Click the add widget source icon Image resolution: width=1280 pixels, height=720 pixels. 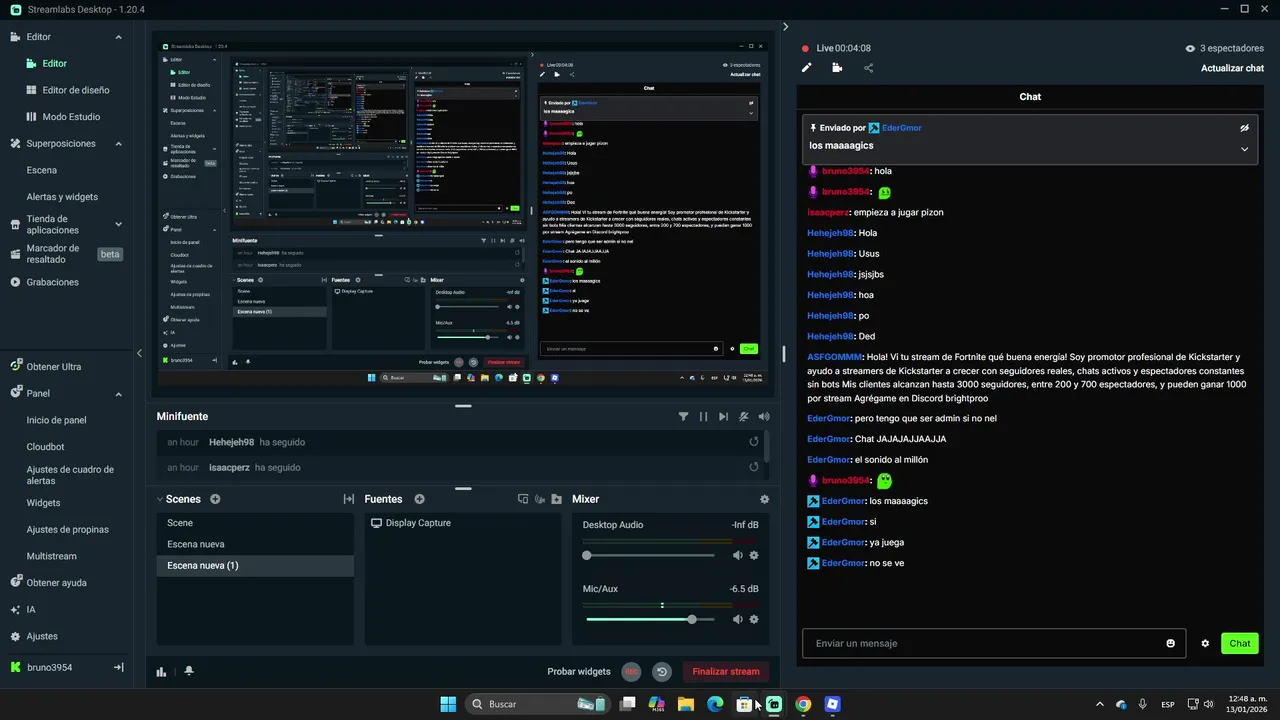coord(523,499)
